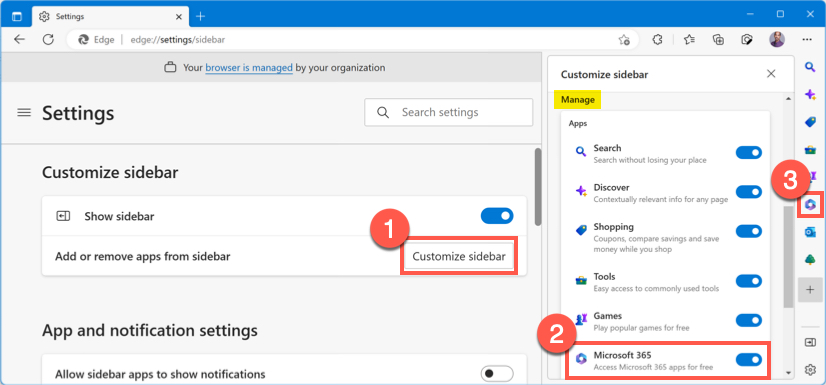The height and width of the screenshot is (385, 826).
Task: Open the Favorites icon in toolbar
Action: [689, 40]
